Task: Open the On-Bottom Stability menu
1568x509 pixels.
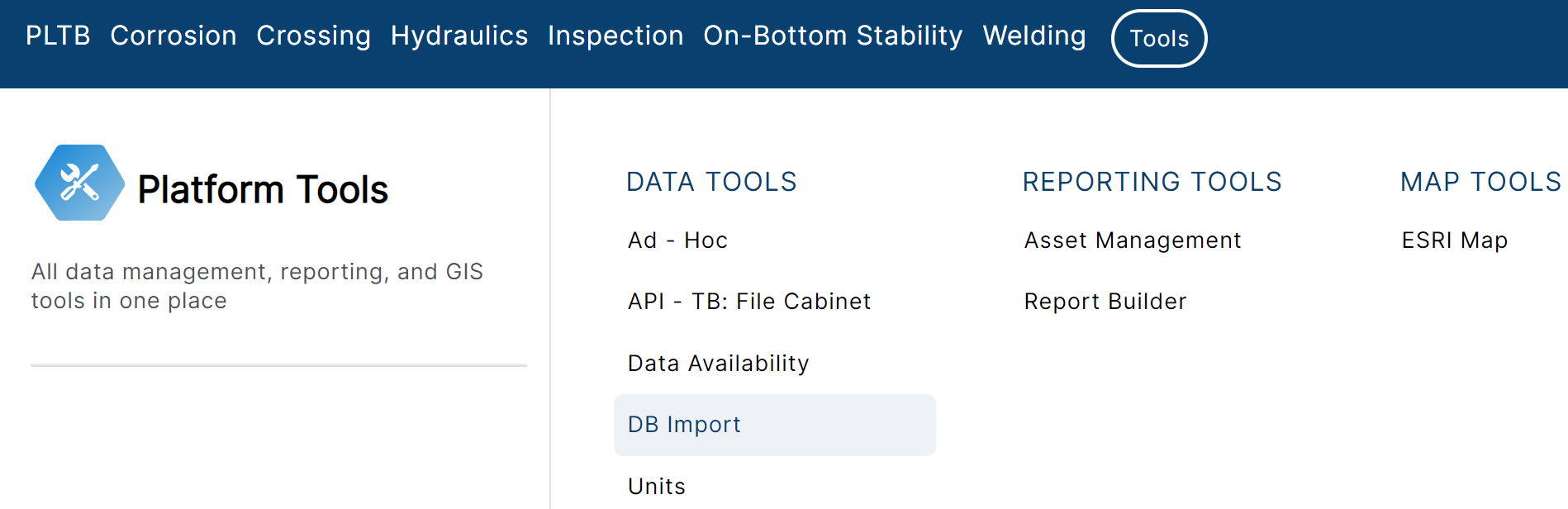Action: point(833,36)
